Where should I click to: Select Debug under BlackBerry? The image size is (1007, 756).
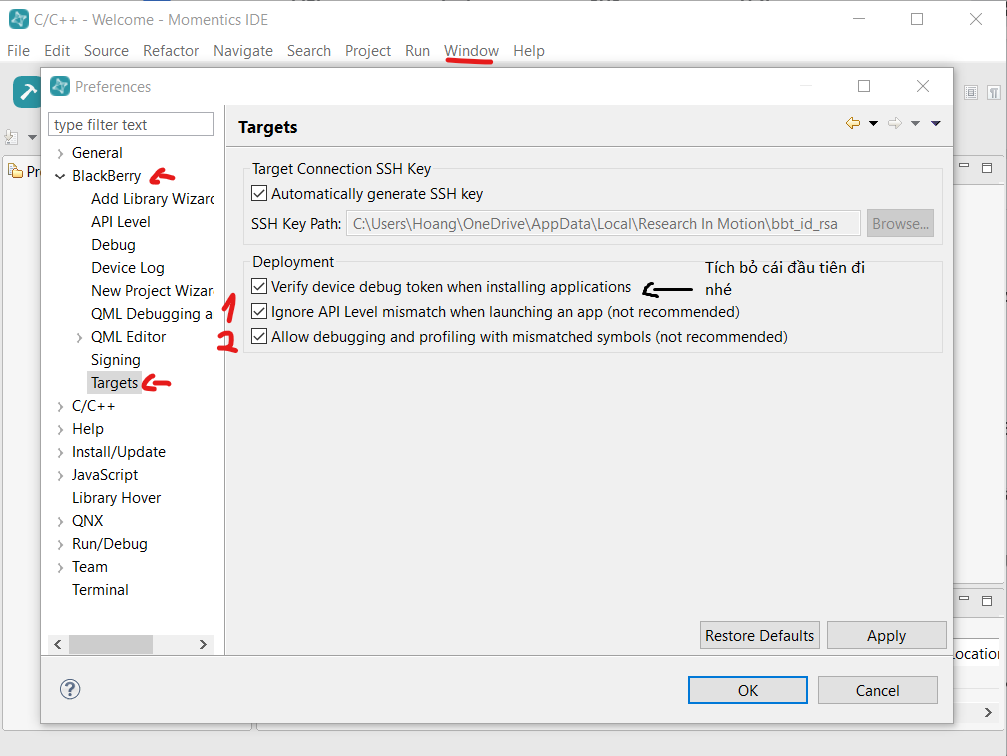click(x=113, y=245)
